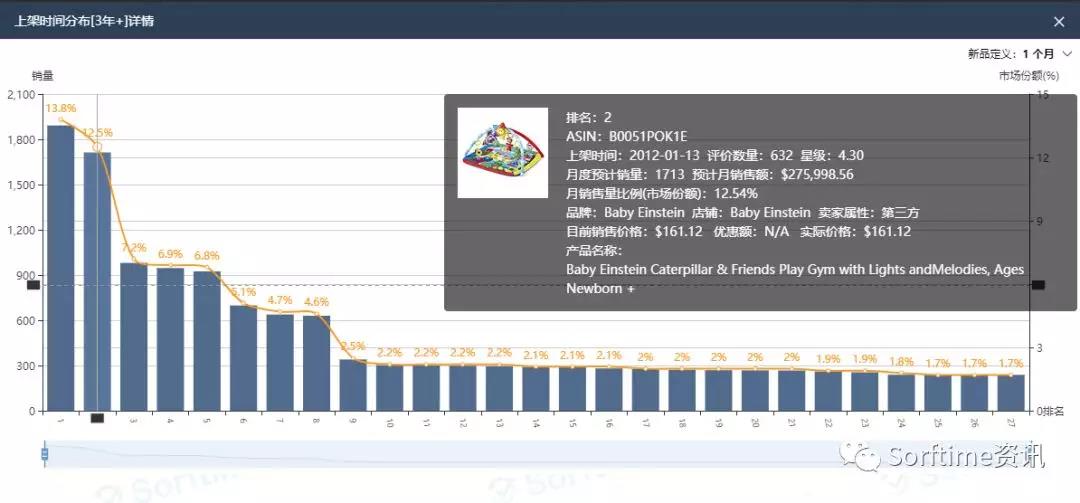Click the Baby Einstein Caterpillar product name
Viewport: 1080px width, 503px height.
coord(795,279)
